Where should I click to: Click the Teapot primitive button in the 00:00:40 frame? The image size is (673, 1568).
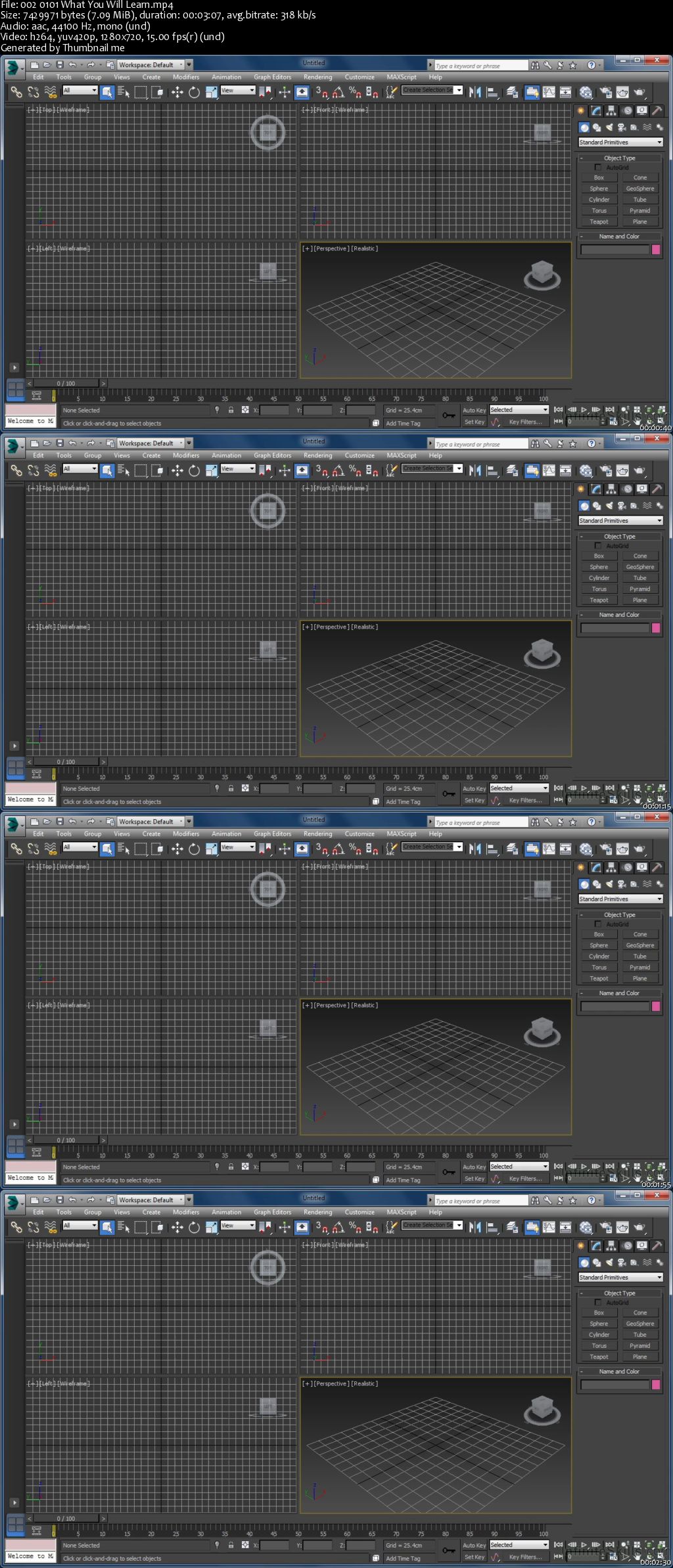point(599,222)
